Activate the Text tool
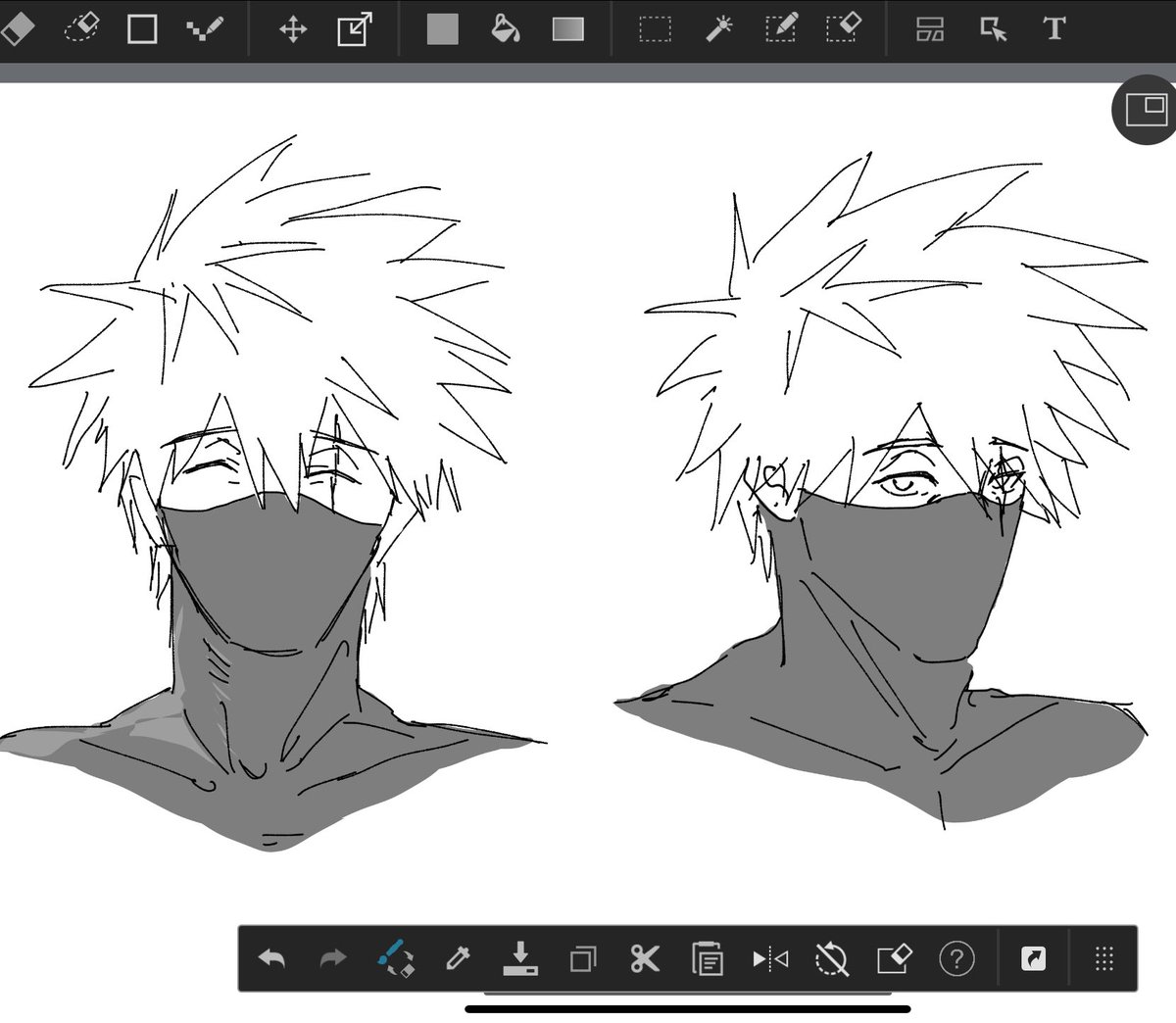 (x=1054, y=28)
